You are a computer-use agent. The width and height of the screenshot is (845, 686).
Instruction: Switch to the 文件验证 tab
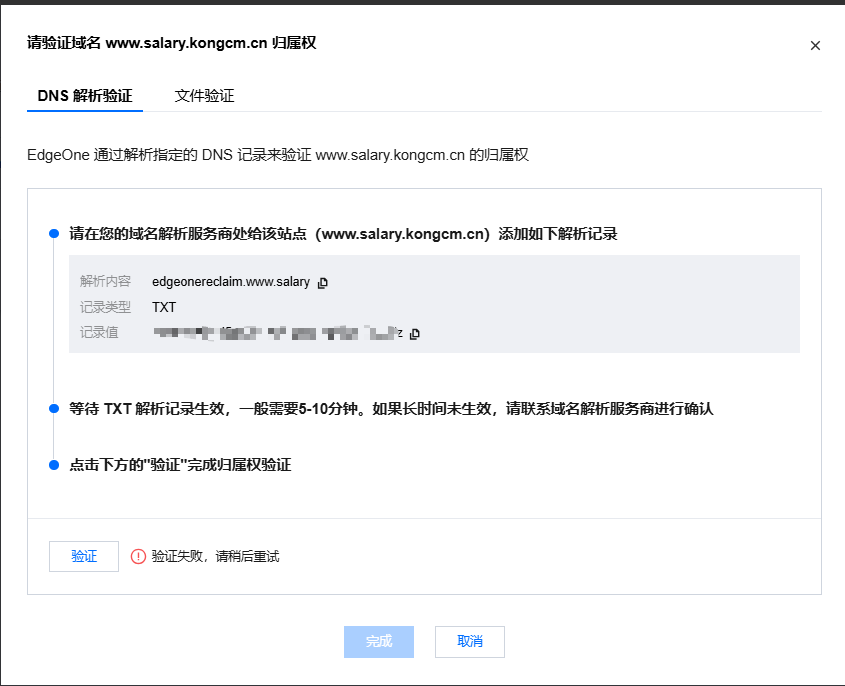pyautogui.click(x=204, y=96)
